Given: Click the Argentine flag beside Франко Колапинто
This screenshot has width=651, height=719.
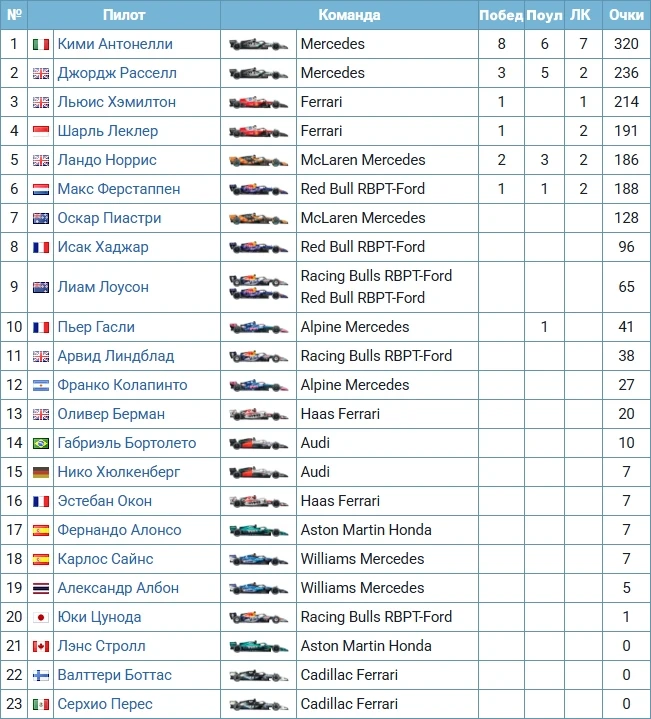Looking at the screenshot, I should (x=41, y=386).
